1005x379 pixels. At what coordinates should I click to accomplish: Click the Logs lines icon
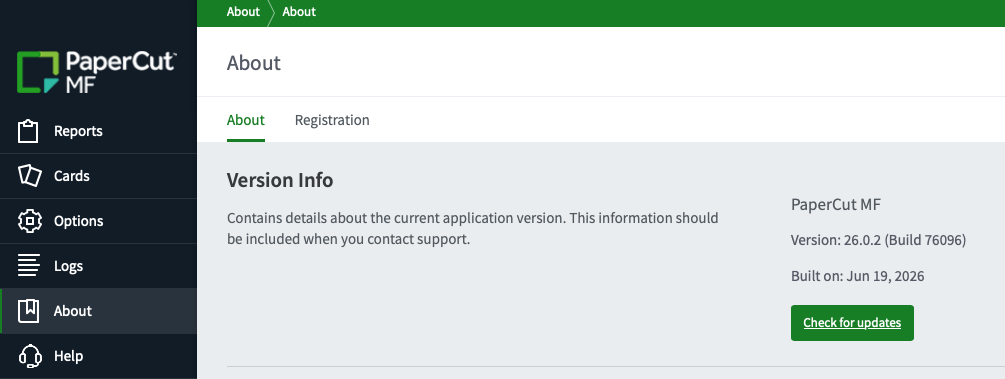tap(29, 265)
